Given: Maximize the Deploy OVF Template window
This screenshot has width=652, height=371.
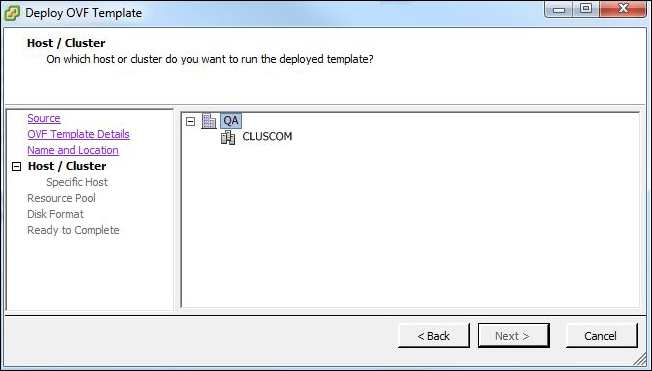Looking at the screenshot, I should 586,9.
